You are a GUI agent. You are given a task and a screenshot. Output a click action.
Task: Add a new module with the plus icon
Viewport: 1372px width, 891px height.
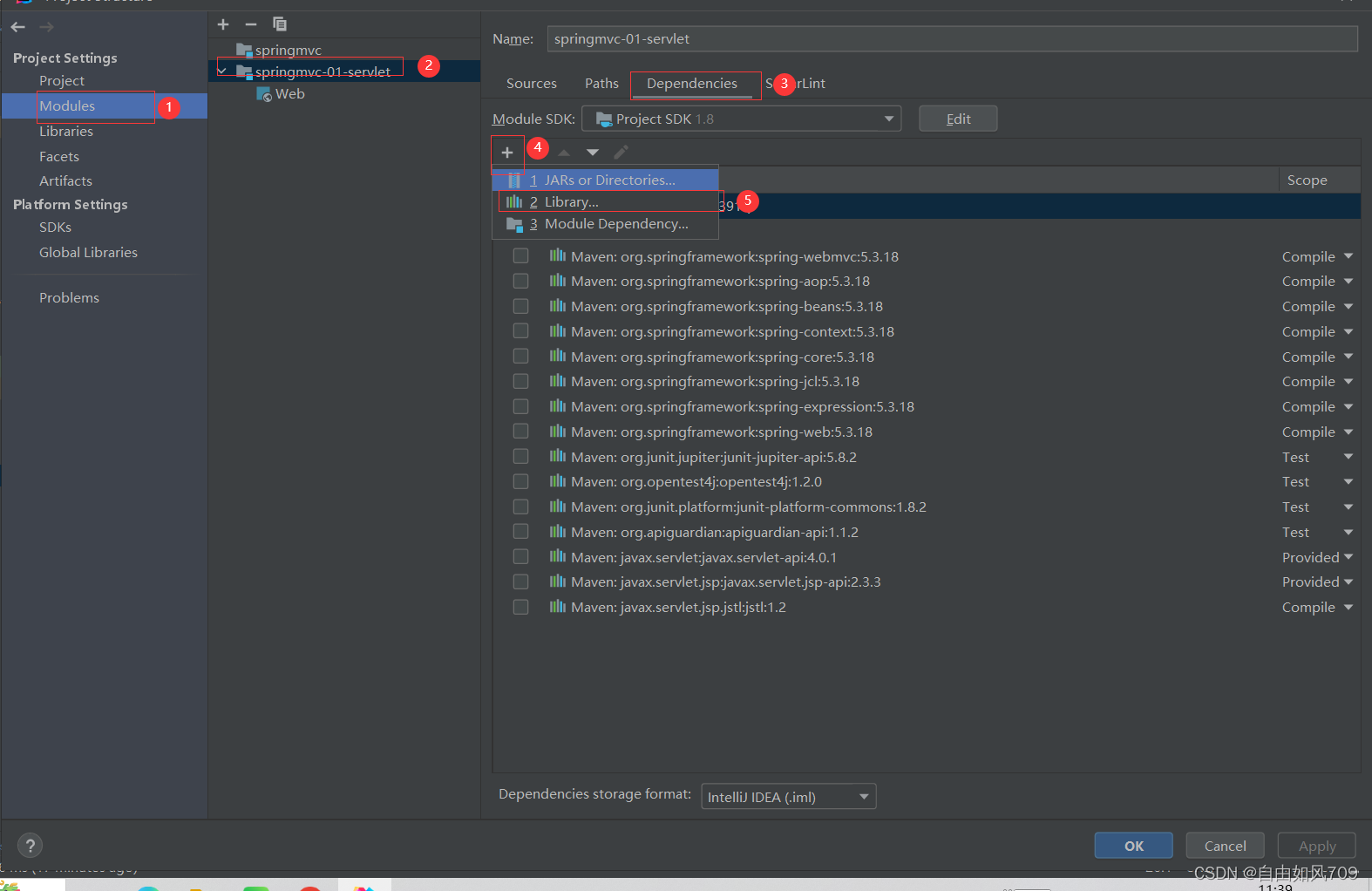tap(223, 24)
